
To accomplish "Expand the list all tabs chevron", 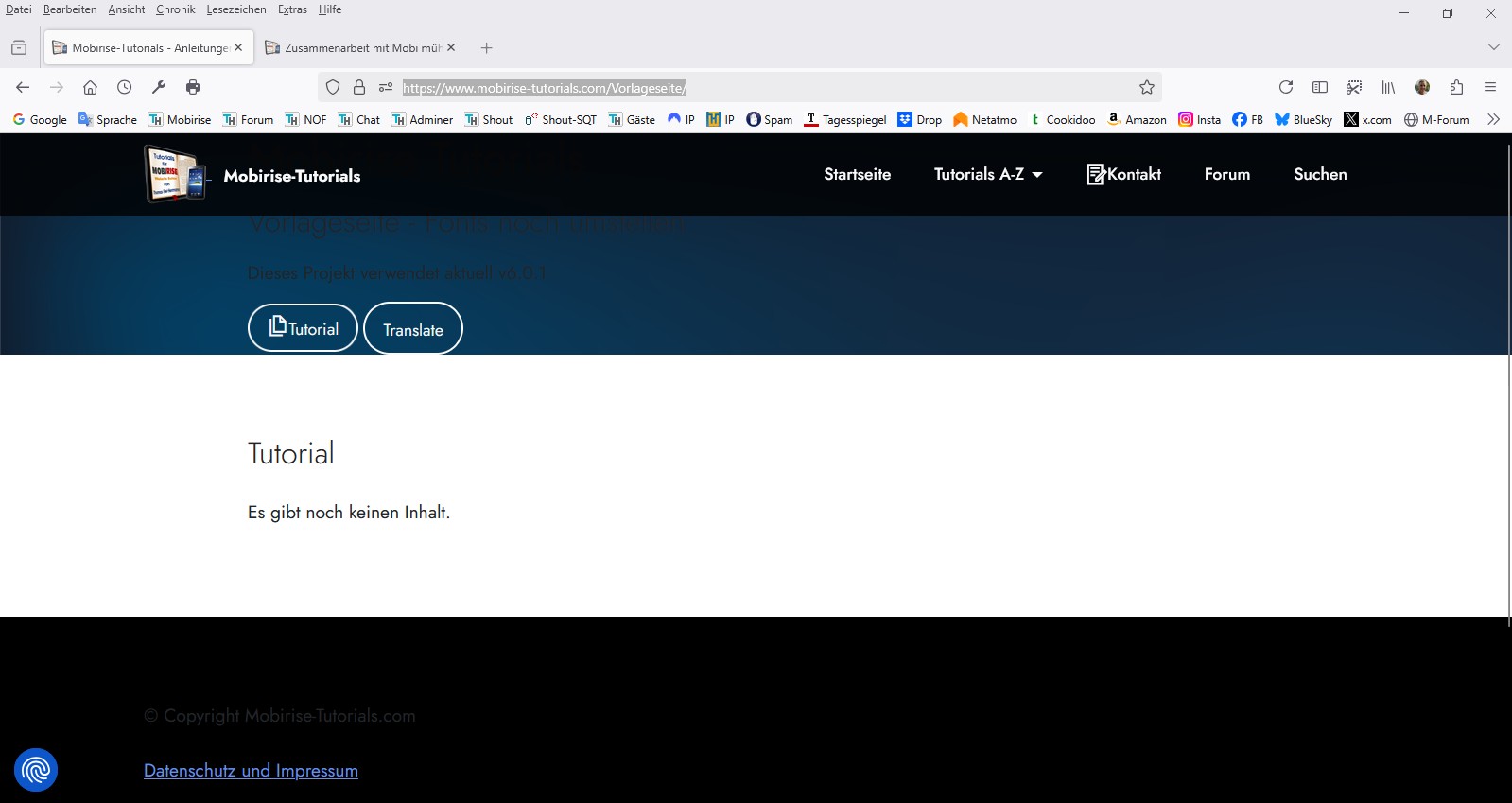I will [x=1494, y=47].
